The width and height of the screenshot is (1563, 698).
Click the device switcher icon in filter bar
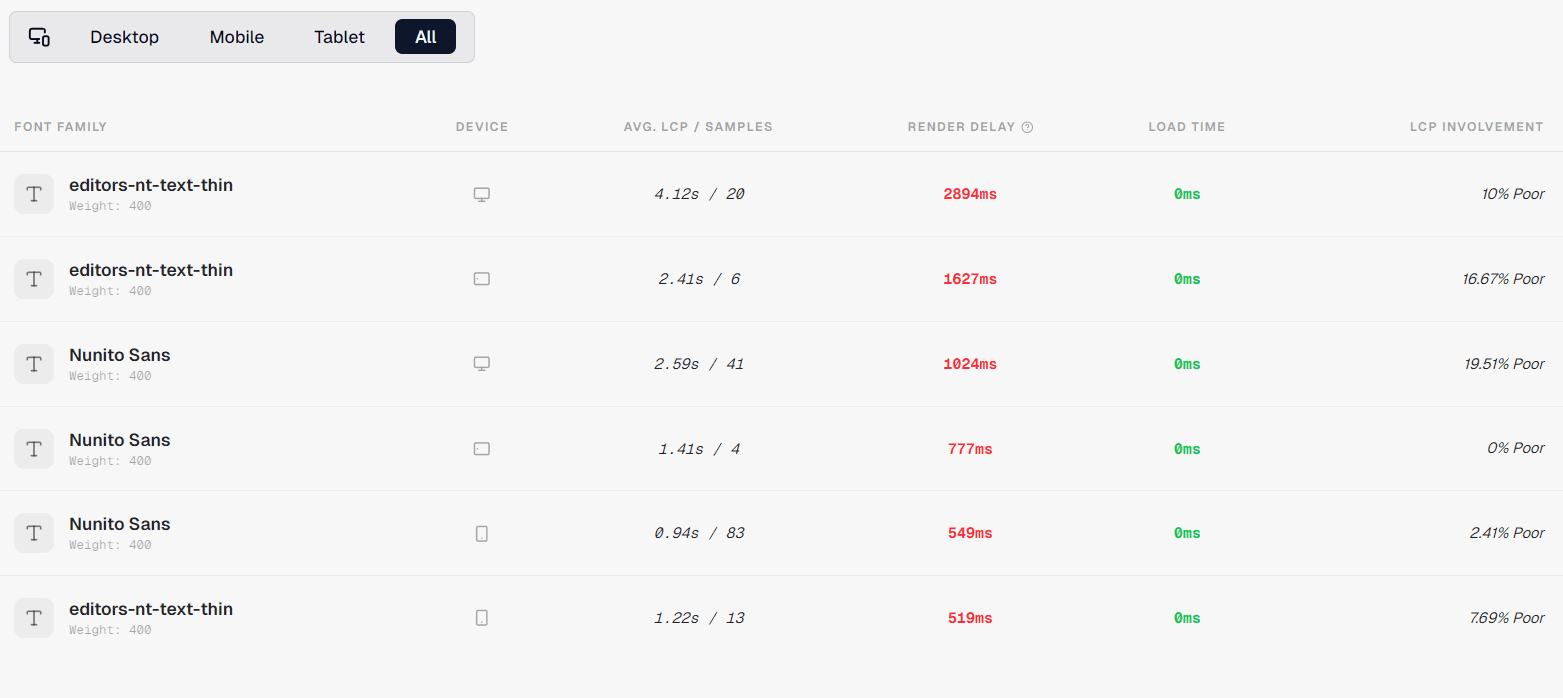pos(39,36)
